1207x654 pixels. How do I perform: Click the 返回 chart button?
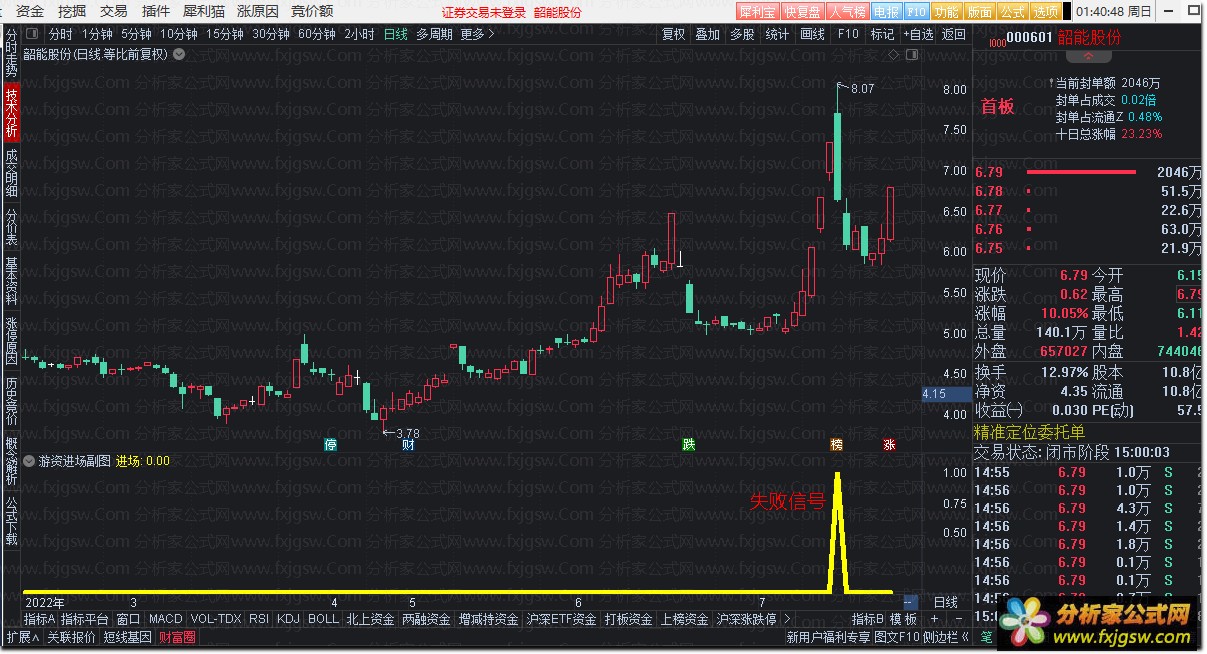954,34
